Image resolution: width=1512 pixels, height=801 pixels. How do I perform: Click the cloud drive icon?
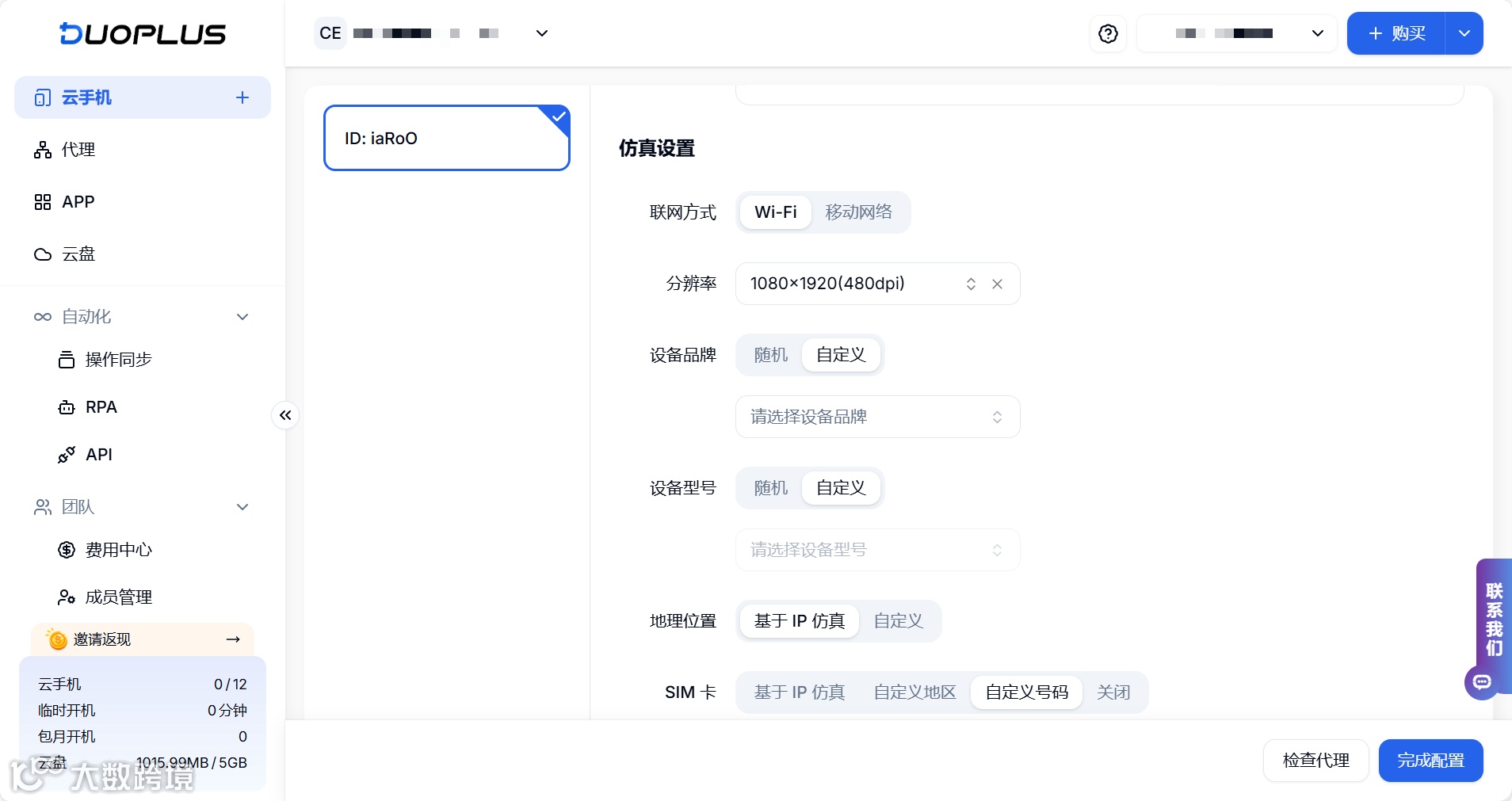[43, 254]
